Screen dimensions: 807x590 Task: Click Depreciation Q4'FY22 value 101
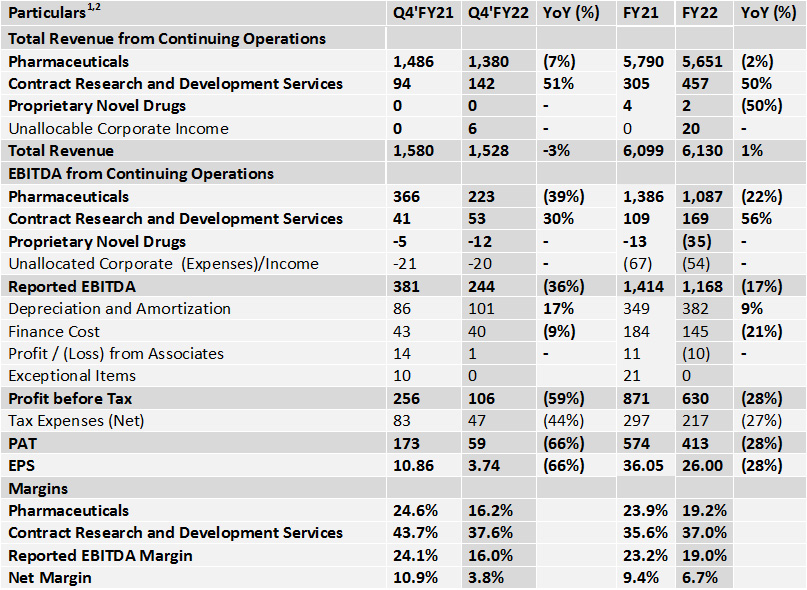click(x=481, y=309)
